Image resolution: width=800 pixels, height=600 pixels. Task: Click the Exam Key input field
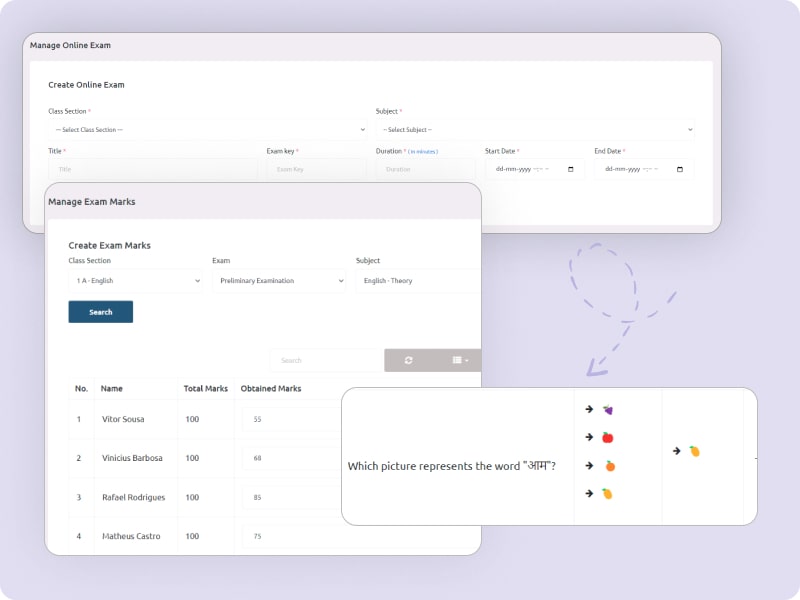coord(316,169)
